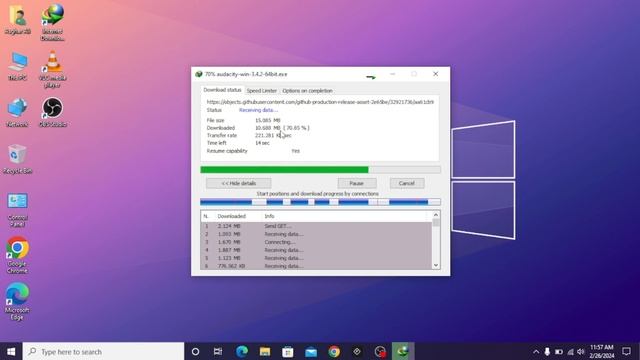Open the Internet Download Manager desktop shortcut
The image size is (640, 360).
pyautogui.click(x=53, y=22)
